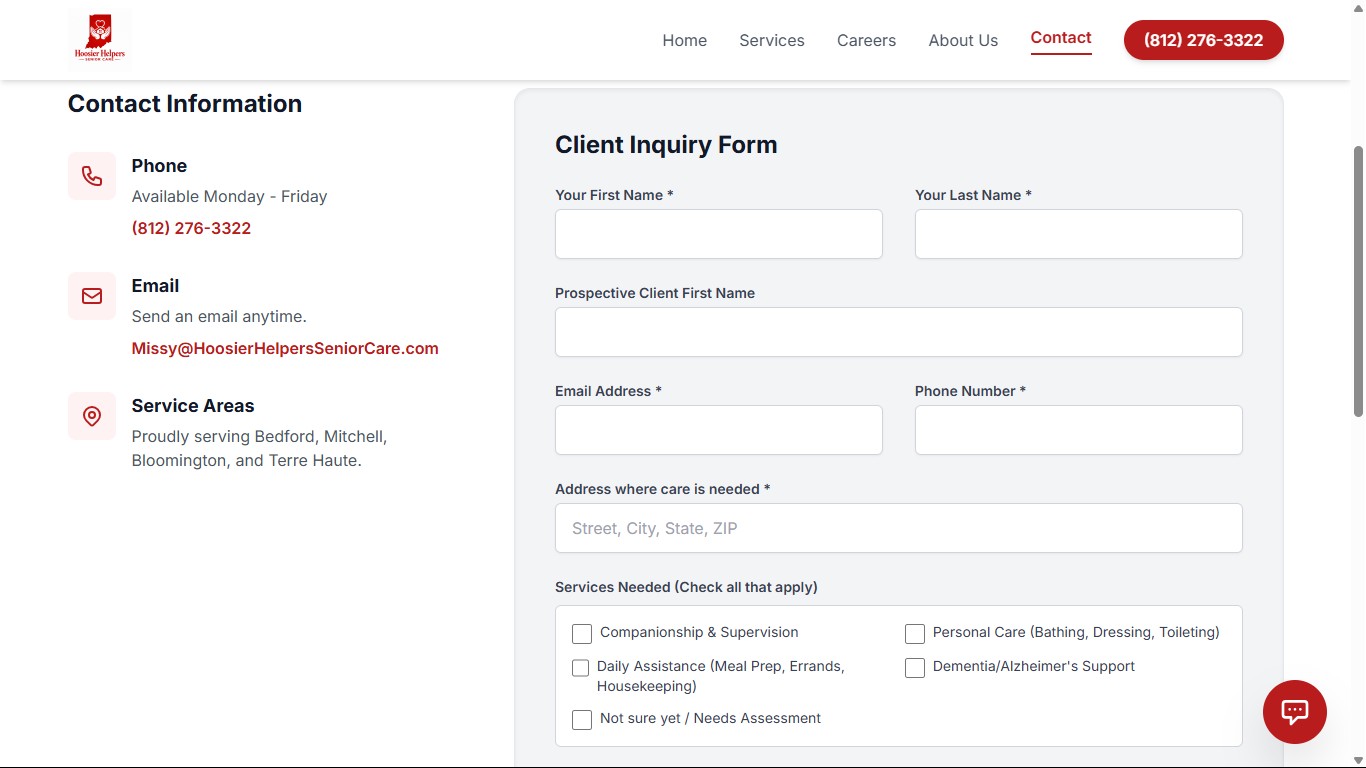
Task: Click the (812) 276-3322 header button
Action: [x=1204, y=40]
